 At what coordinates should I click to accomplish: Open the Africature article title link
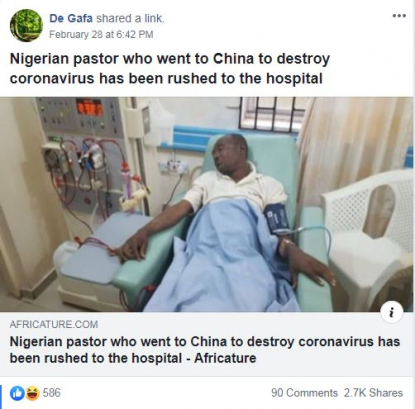coord(205,350)
